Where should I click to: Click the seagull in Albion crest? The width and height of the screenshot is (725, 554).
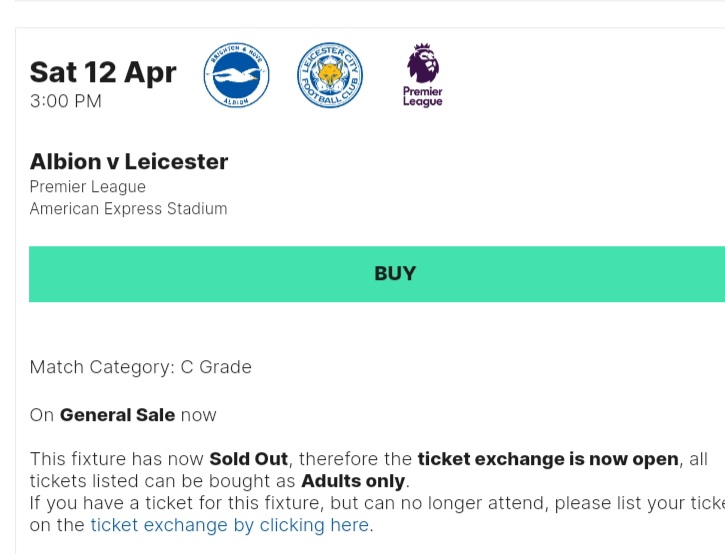pos(236,75)
